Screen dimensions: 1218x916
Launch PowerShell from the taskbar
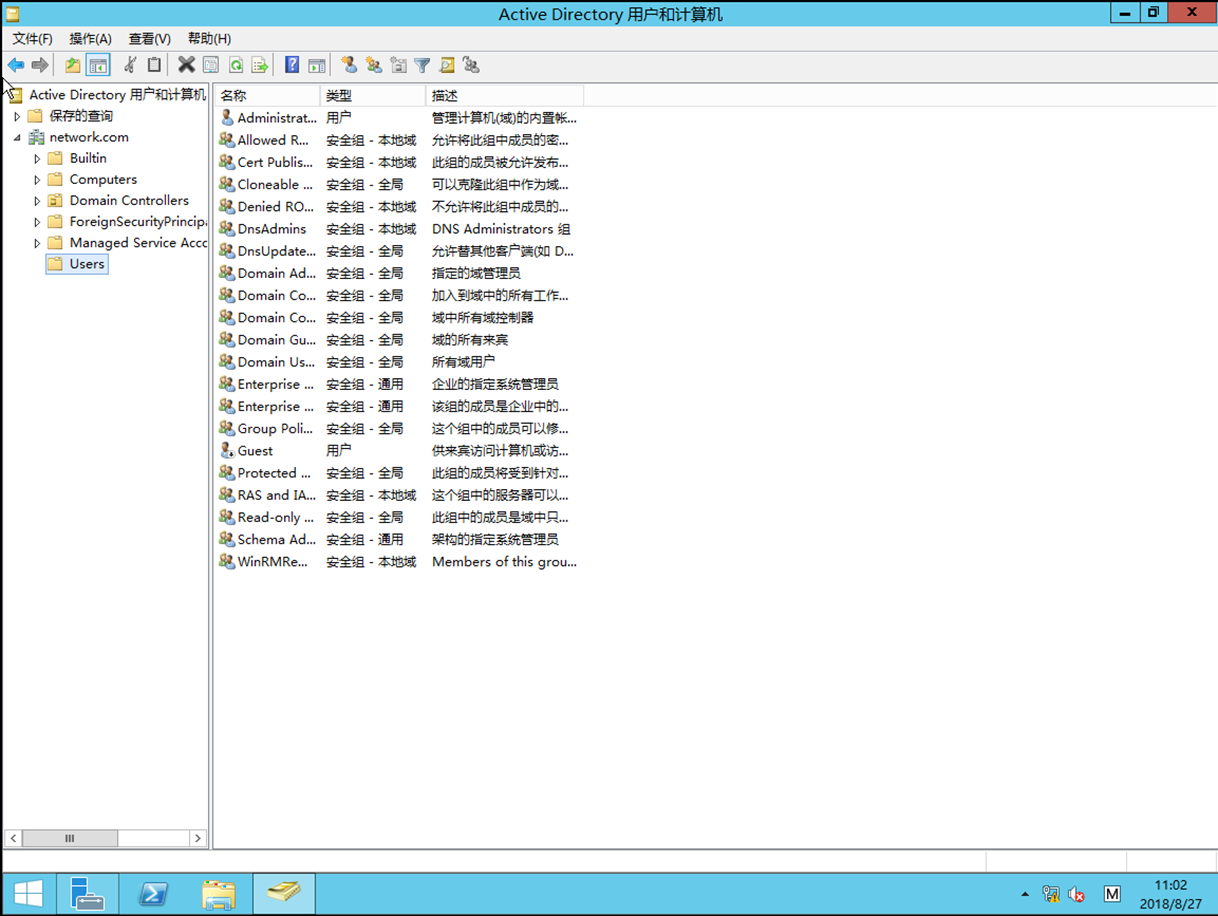coord(153,893)
